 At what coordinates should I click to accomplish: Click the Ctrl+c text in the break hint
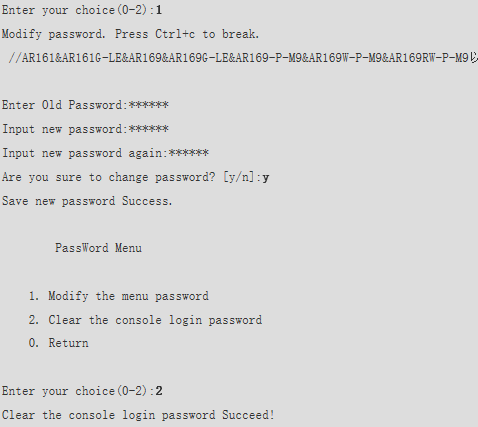(175, 34)
